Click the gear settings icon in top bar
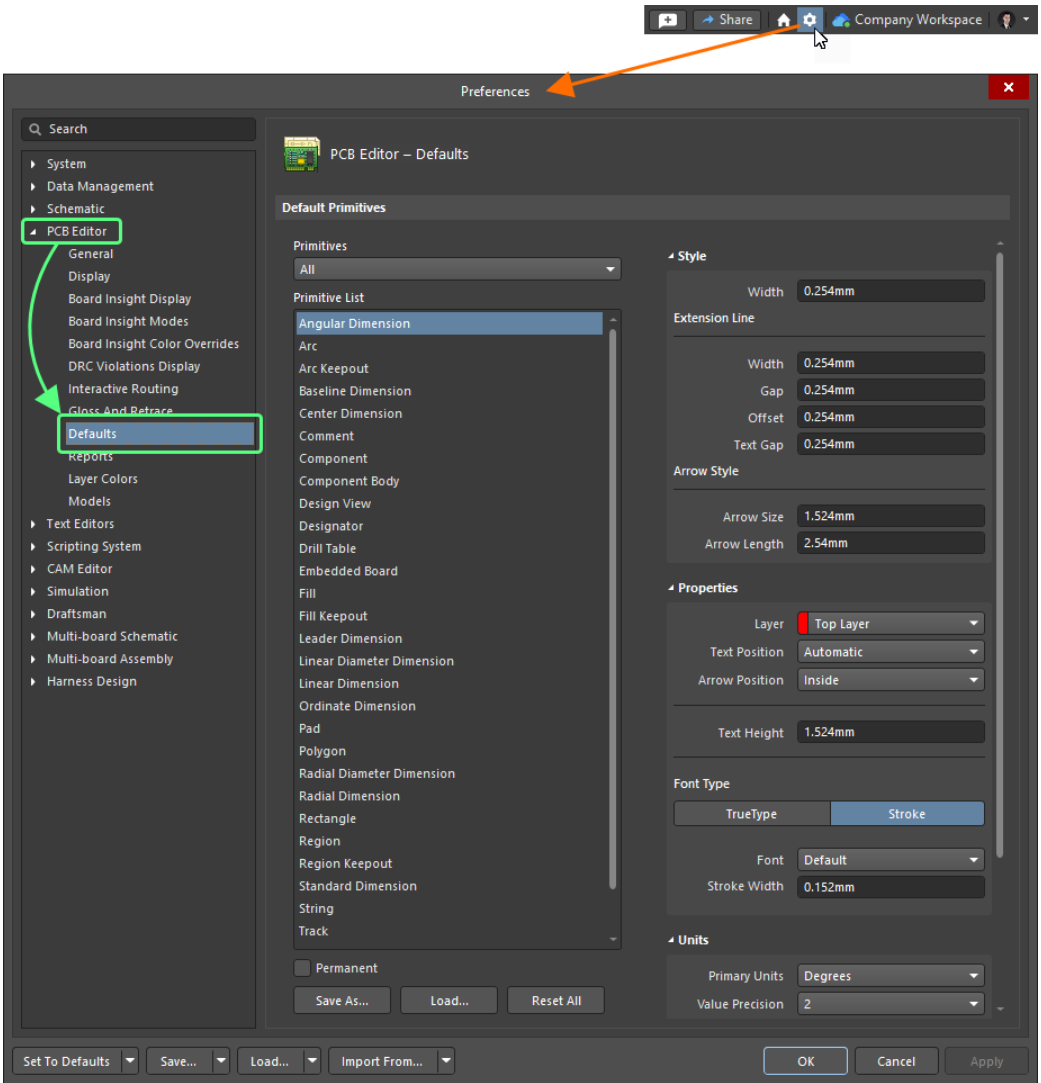The width and height of the screenshot is (1041, 1083). click(x=810, y=20)
